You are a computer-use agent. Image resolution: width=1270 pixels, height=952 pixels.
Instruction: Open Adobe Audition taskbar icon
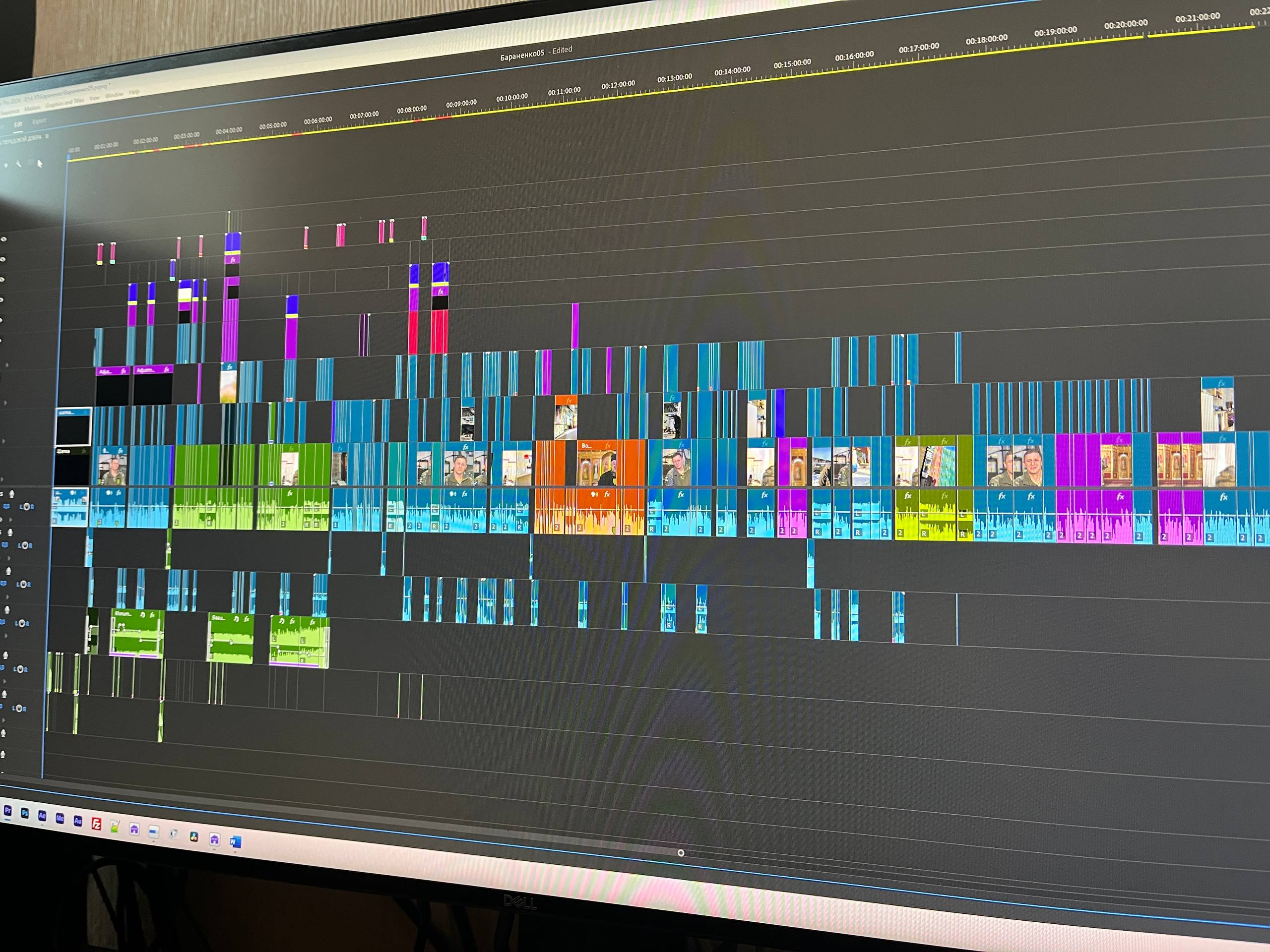pos(78,821)
